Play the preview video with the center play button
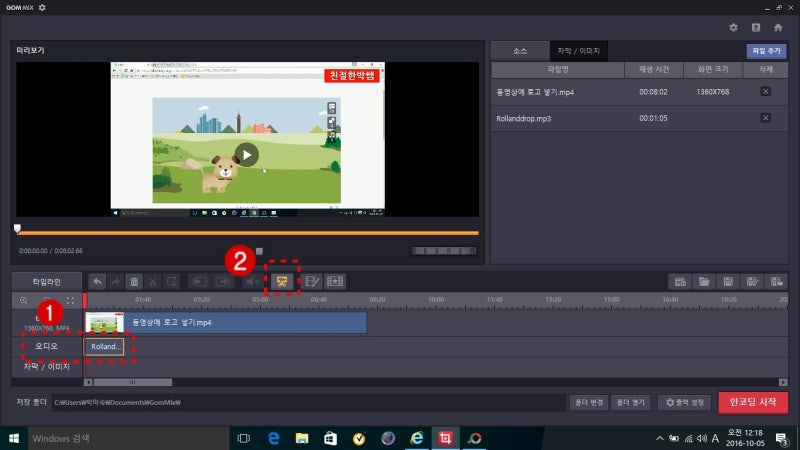This screenshot has height=450, width=800. click(x=246, y=155)
